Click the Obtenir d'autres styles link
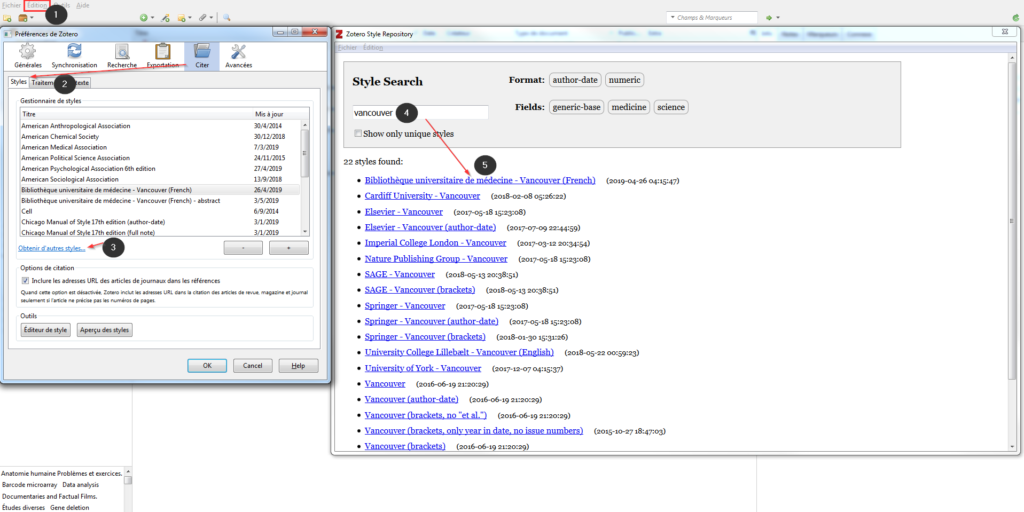The width and height of the screenshot is (1024, 512). [x=53, y=248]
